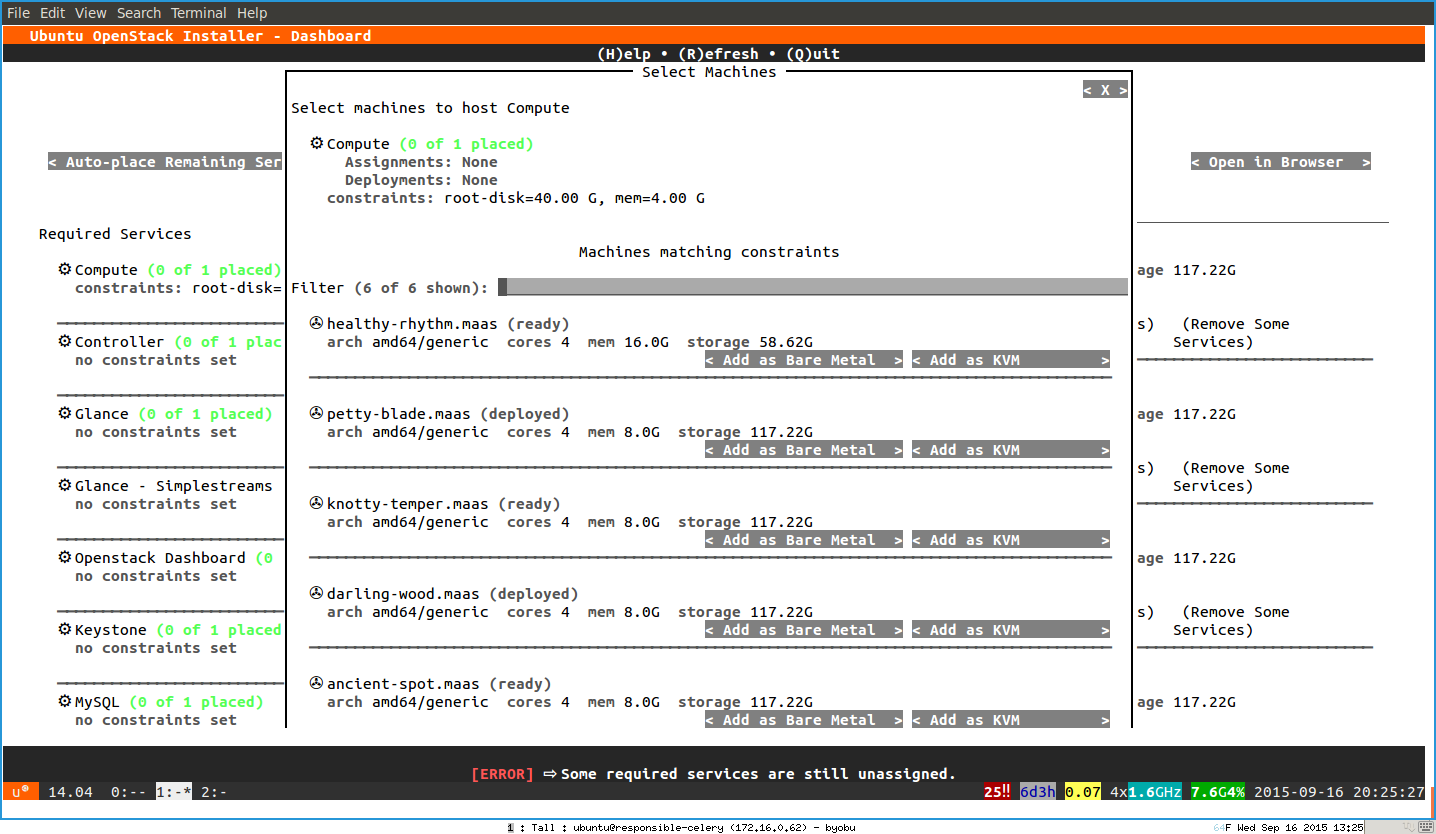1436x834 pixels.
Task: Click the healthy-rhythm.maas machine name
Action: click(412, 324)
